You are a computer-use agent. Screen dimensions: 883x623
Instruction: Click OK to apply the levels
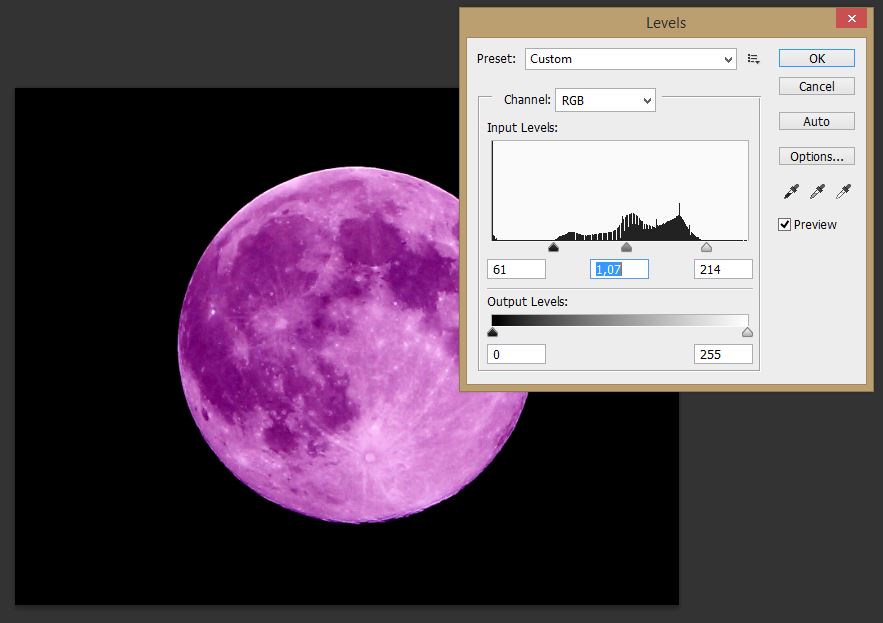pos(817,59)
